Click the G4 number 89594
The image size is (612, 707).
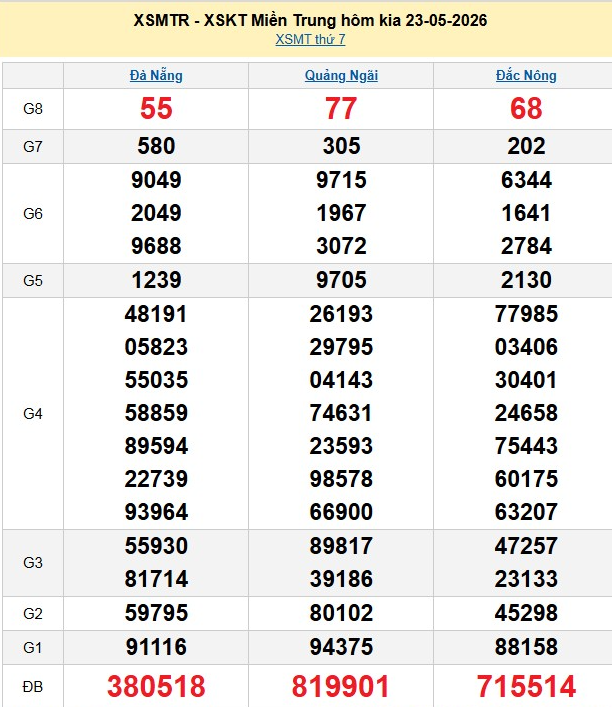[x=156, y=446]
